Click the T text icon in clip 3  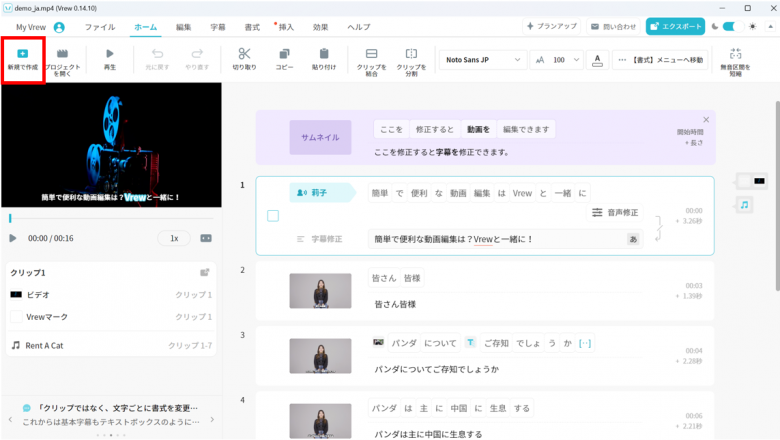470,343
